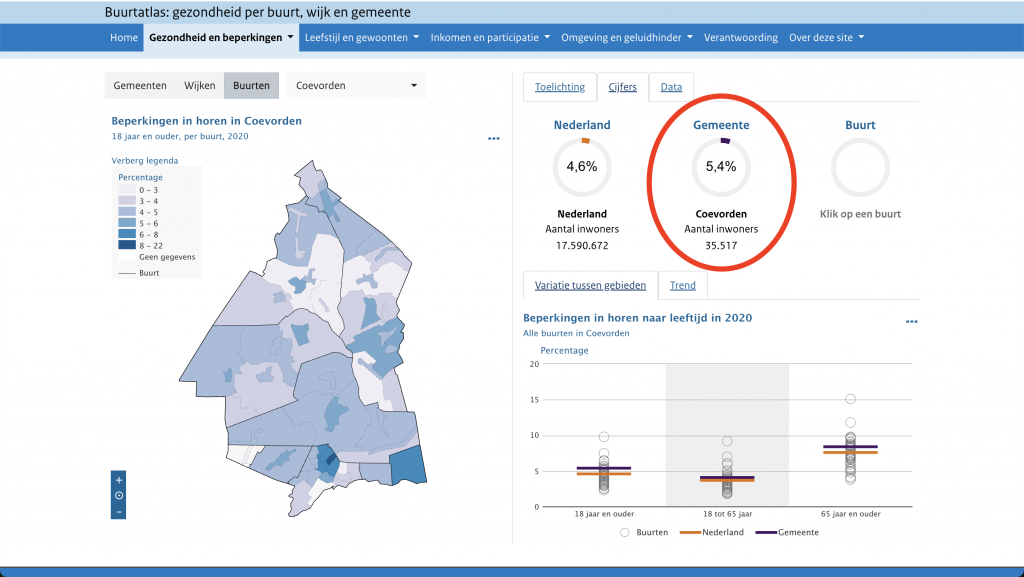Viewport: 1024px width, 577px height.
Task: Open the Toelichting tab
Action: coord(560,87)
